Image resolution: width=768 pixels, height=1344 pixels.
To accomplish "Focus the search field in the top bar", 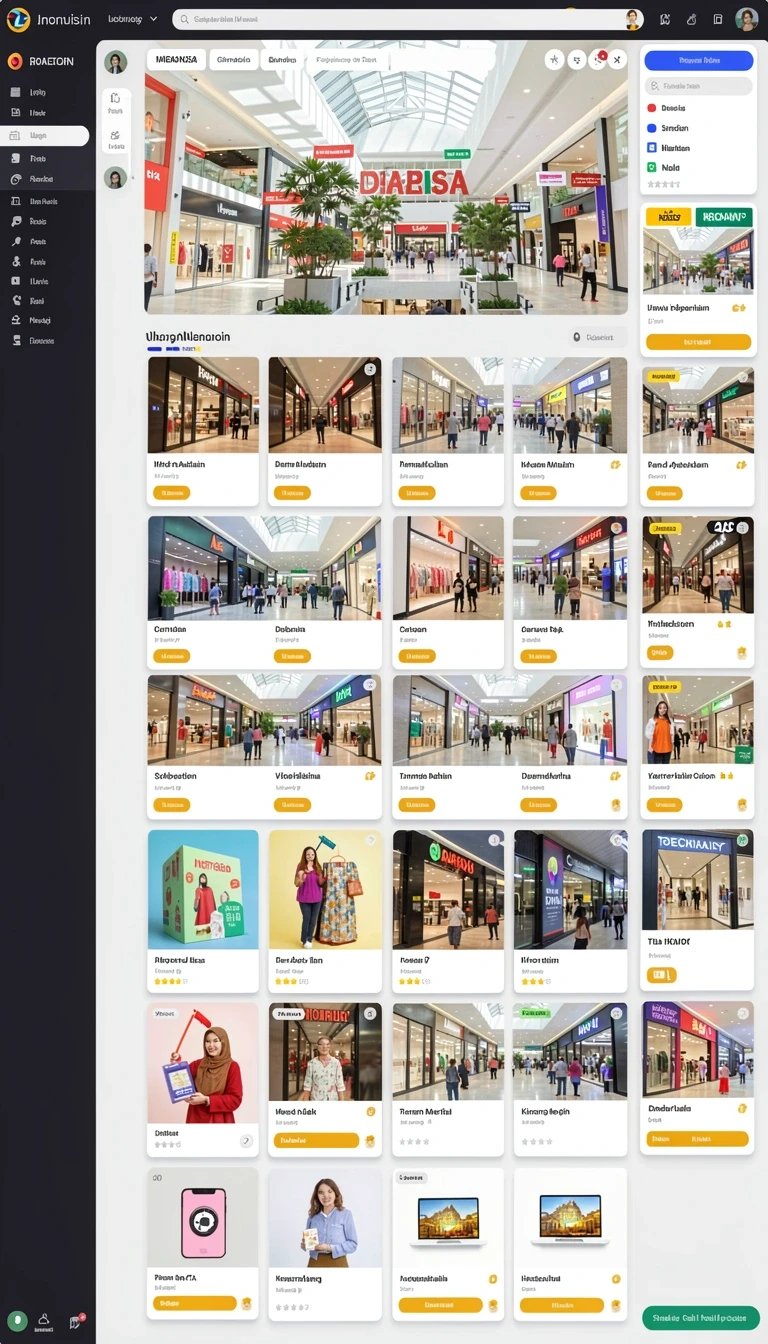I will click(408, 19).
